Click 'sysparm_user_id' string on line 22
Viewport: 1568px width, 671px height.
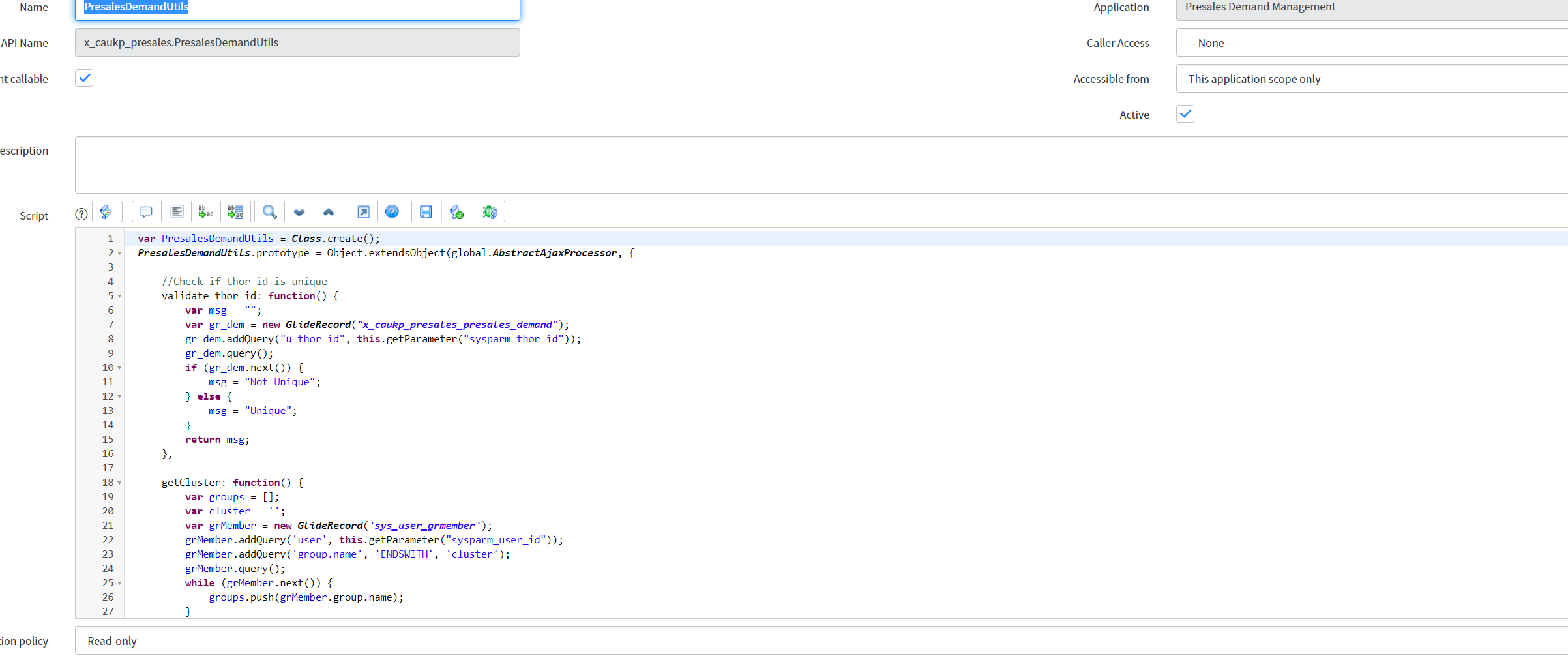click(x=496, y=540)
